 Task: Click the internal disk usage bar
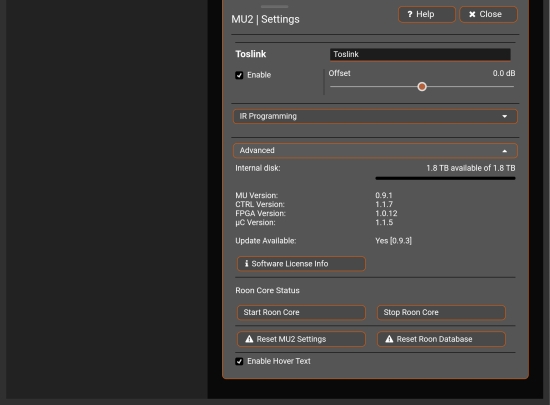pos(445,178)
